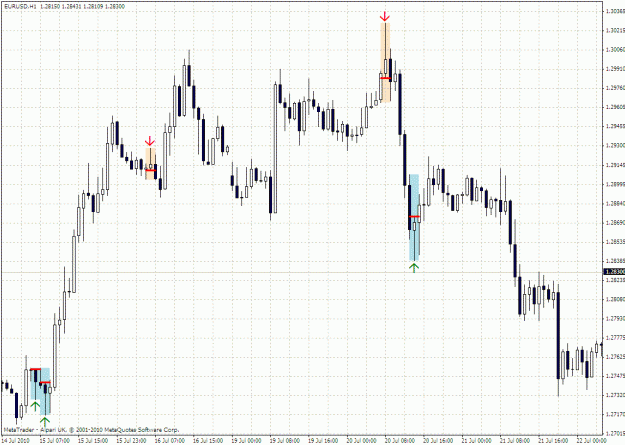Click the EURUSD,H1 chart title text
This screenshot has height=445, width=625.
tap(20, 7)
